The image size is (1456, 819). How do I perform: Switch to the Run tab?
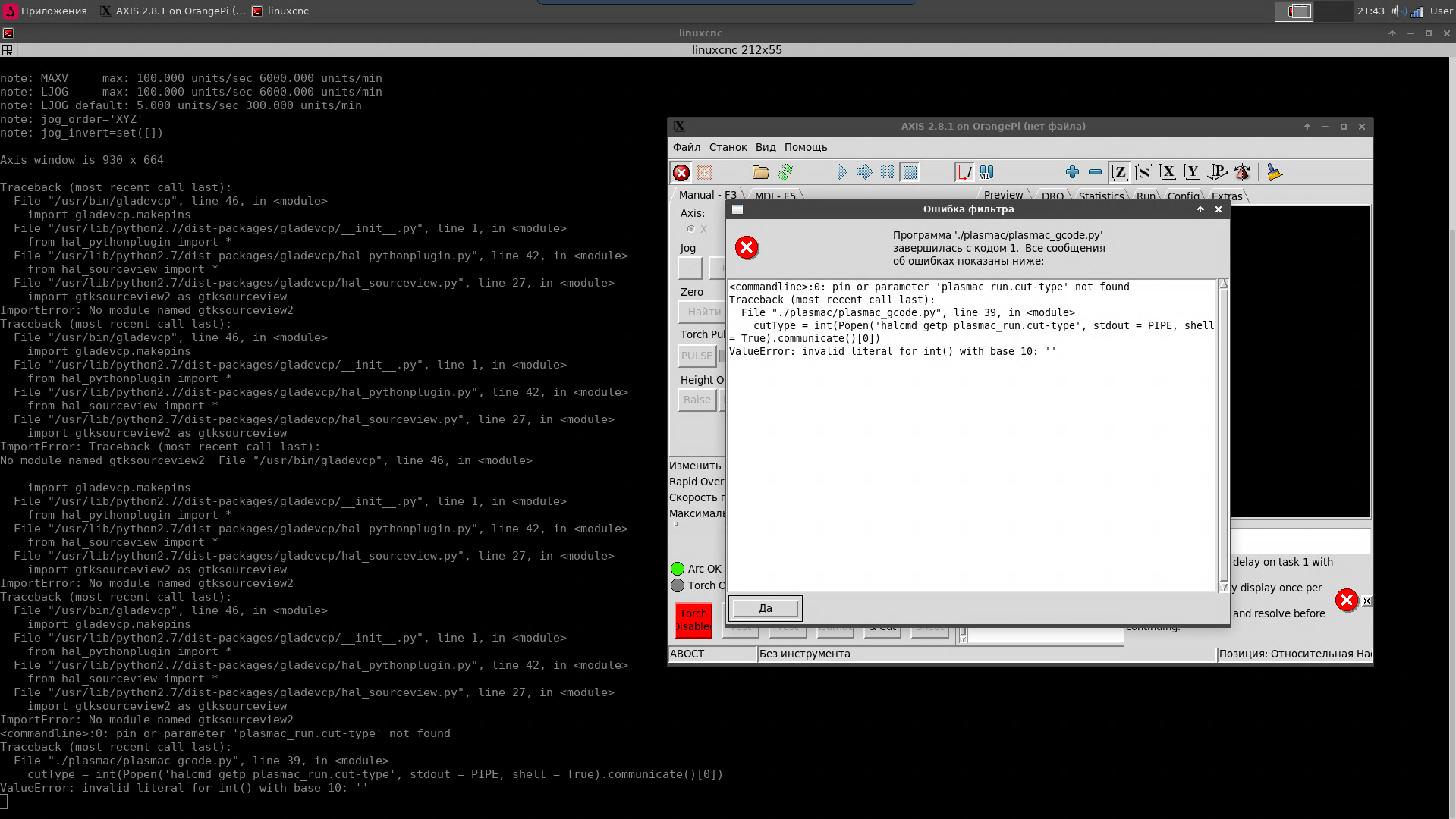(x=1146, y=196)
